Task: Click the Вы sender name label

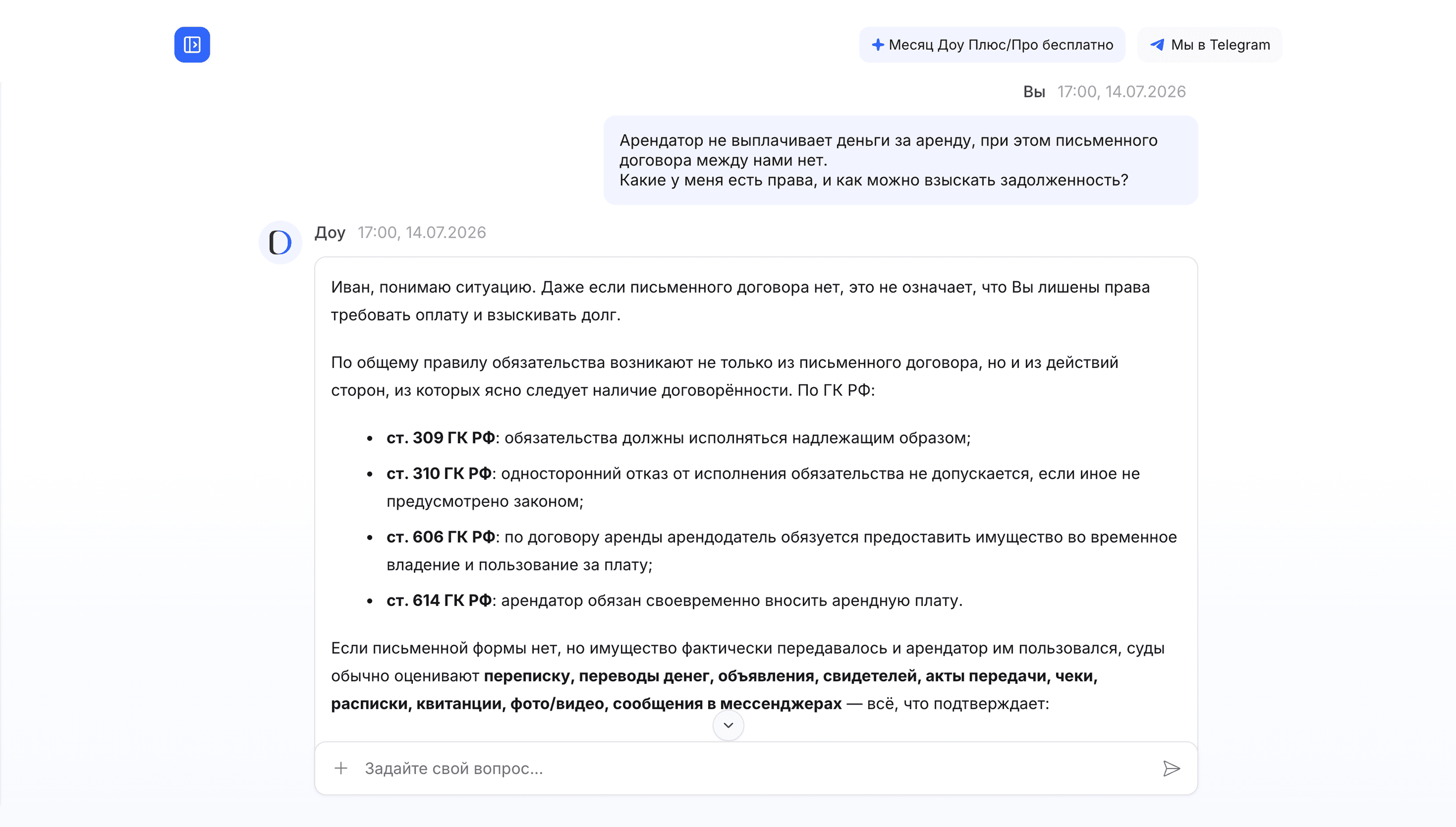Action: coord(1034,92)
